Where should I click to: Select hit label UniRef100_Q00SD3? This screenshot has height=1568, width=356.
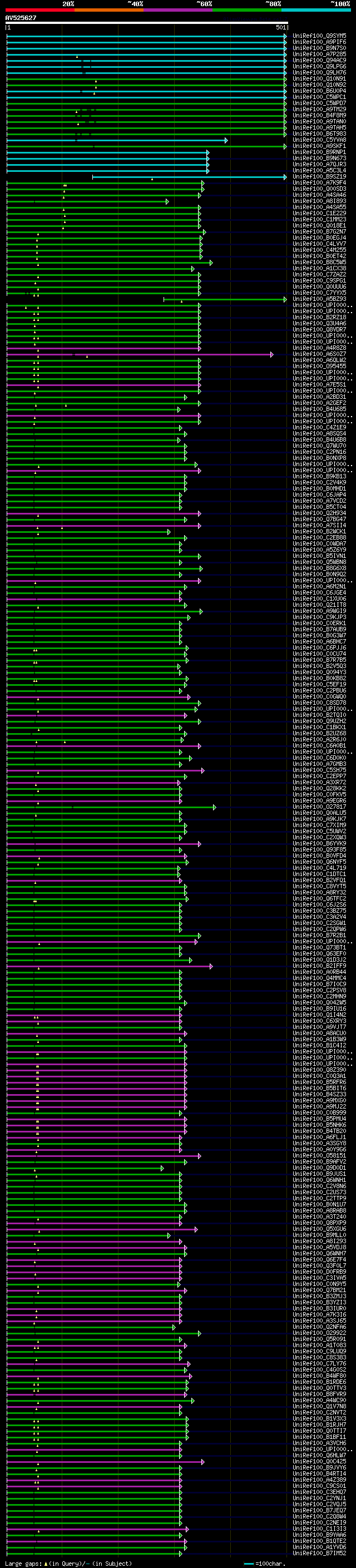319,189
